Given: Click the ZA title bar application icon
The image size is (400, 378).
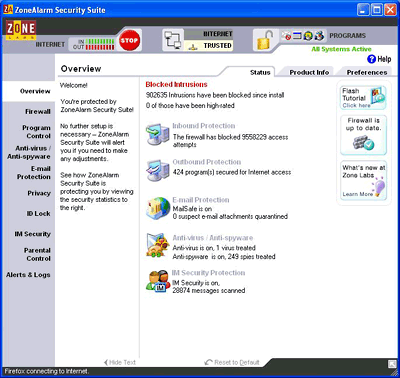Looking at the screenshot, I should click(x=8, y=9).
